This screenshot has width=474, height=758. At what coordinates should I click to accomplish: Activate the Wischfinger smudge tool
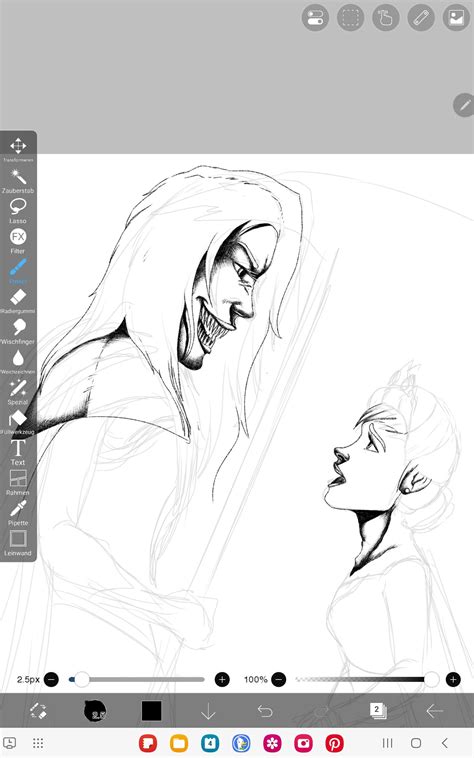pos(18,331)
